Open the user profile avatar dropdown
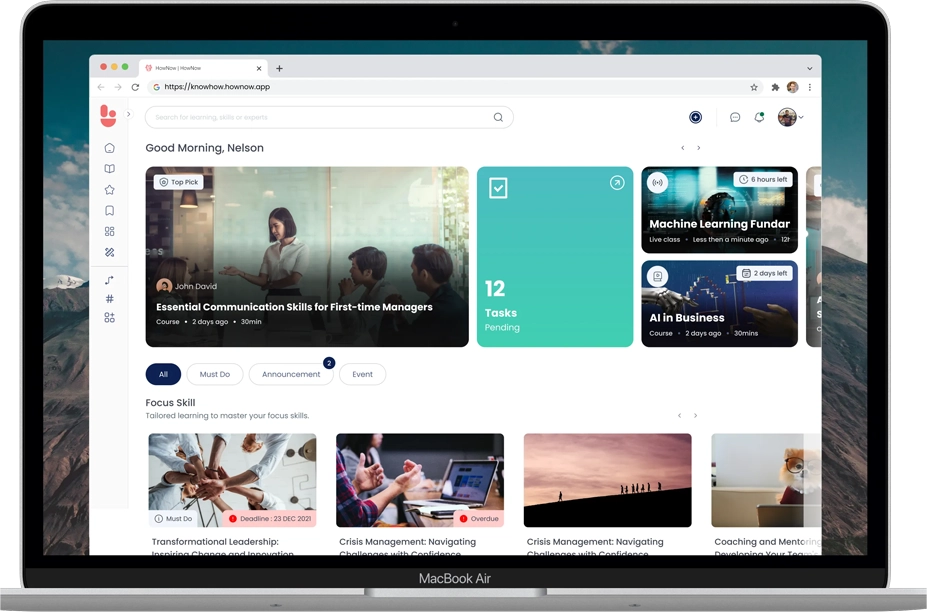This screenshot has height=612, width=927. point(790,117)
